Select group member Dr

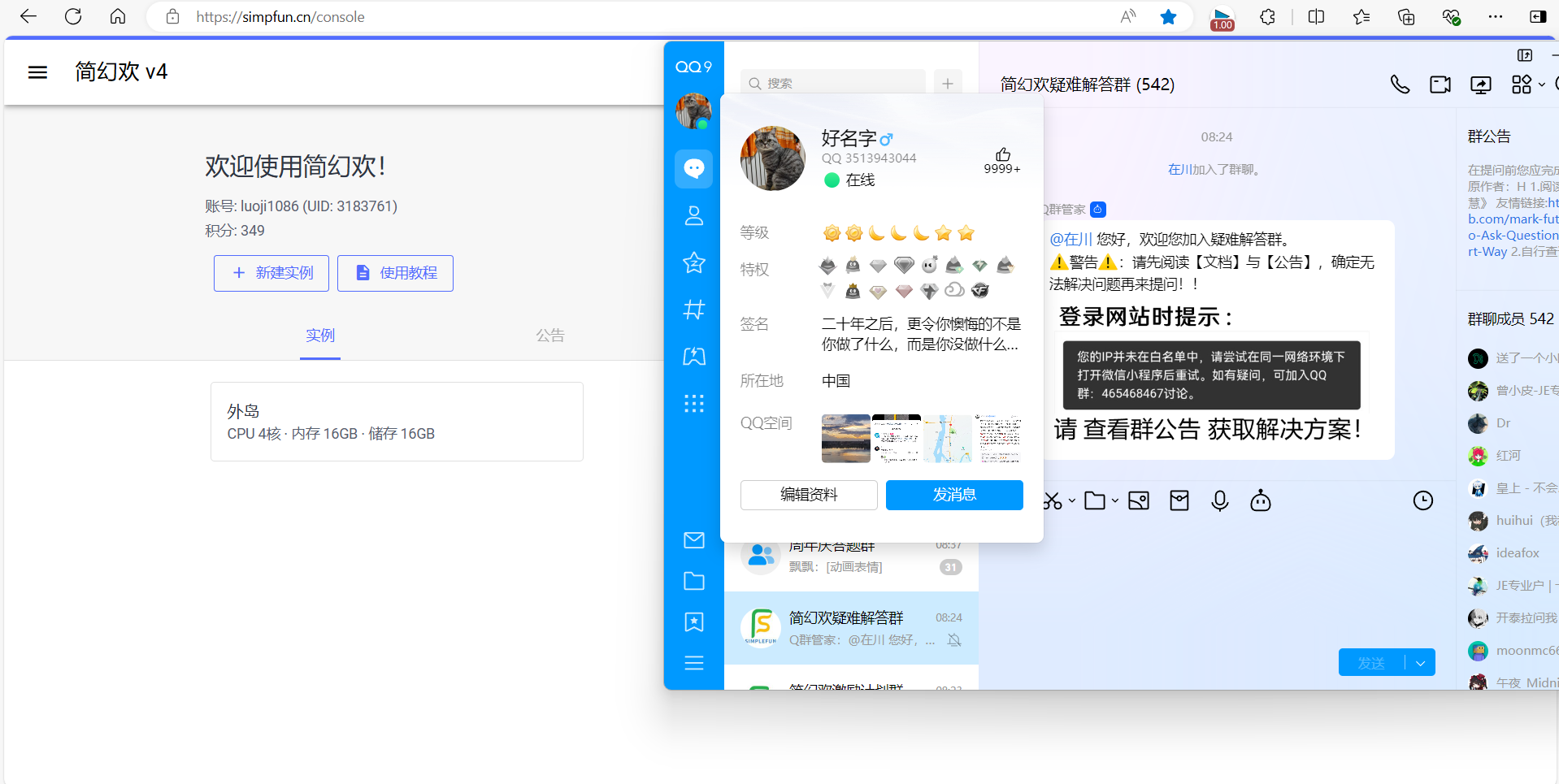(1503, 423)
